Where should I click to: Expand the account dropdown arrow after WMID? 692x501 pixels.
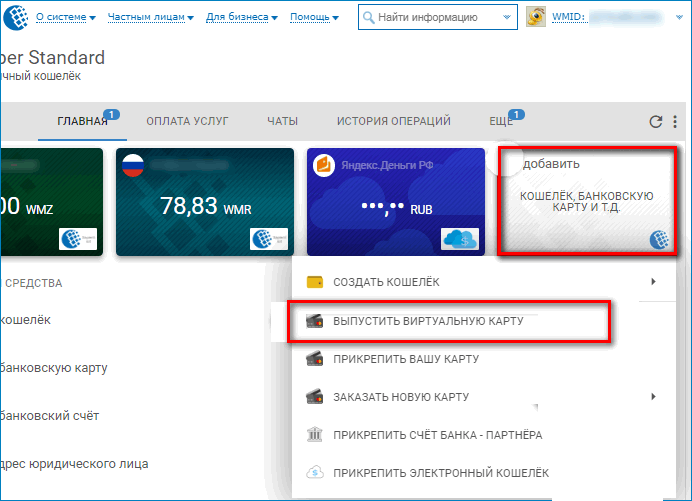(x=679, y=18)
